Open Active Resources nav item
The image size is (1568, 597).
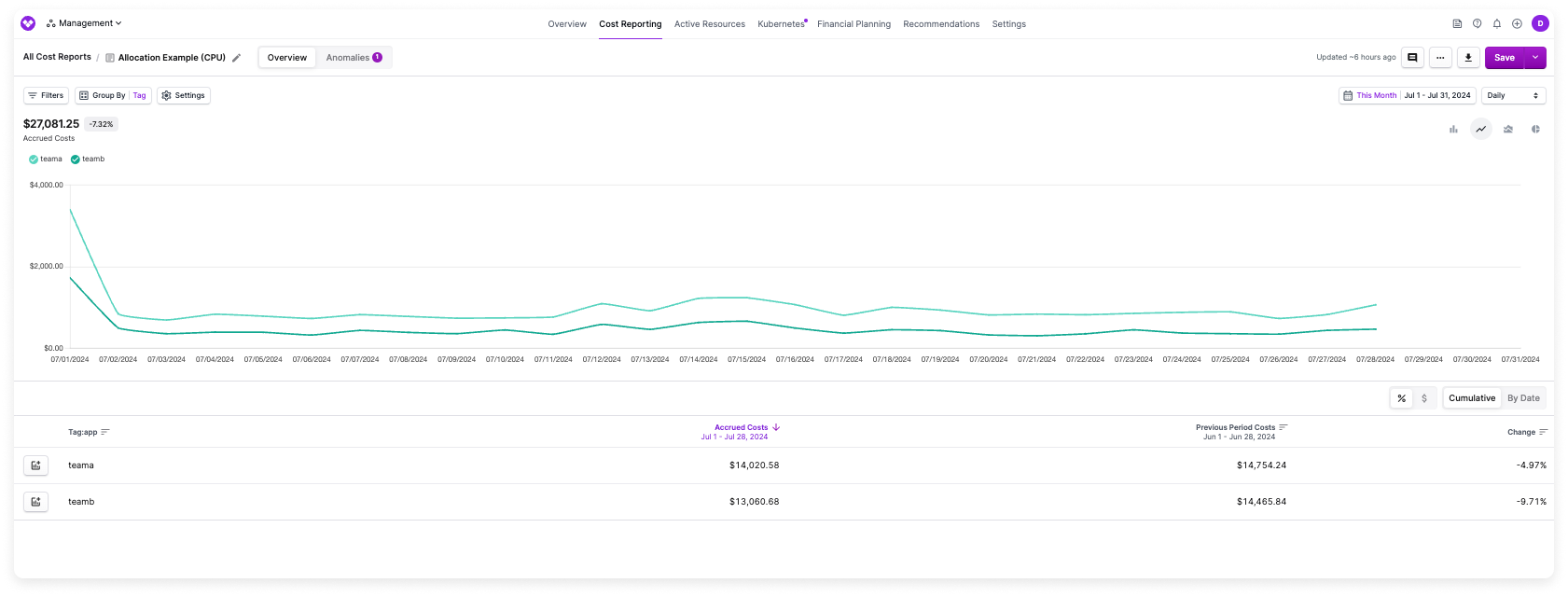710,24
